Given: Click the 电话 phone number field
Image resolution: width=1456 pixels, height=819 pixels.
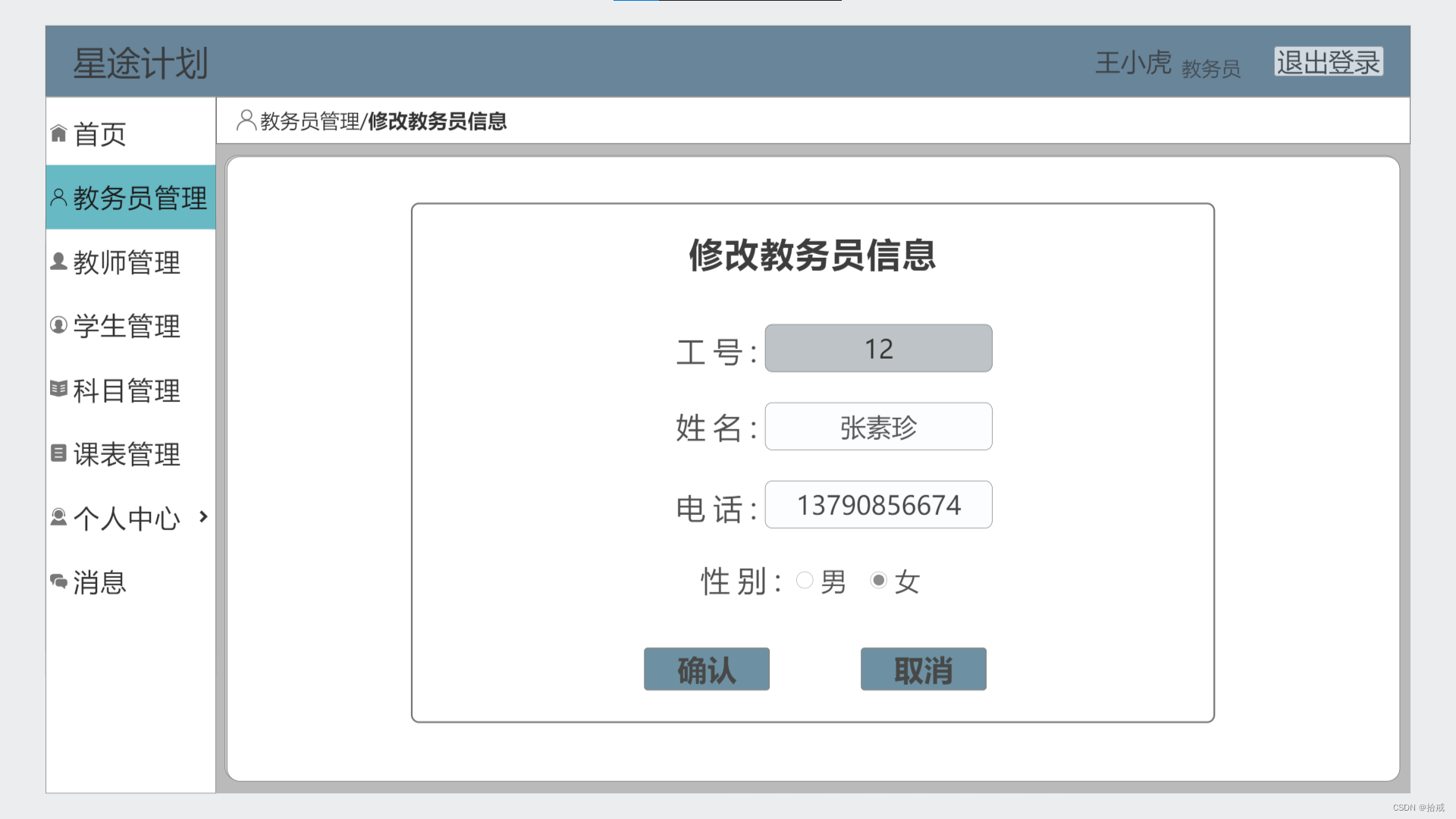Looking at the screenshot, I should (x=878, y=505).
